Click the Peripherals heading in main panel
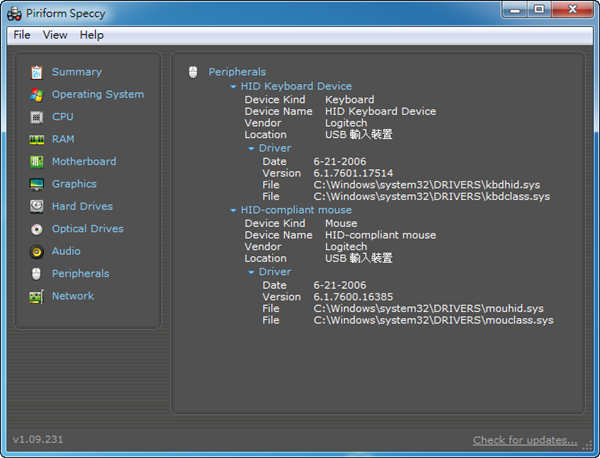Image resolution: width=600 pixels, height=458 pixels. (237, 72)
